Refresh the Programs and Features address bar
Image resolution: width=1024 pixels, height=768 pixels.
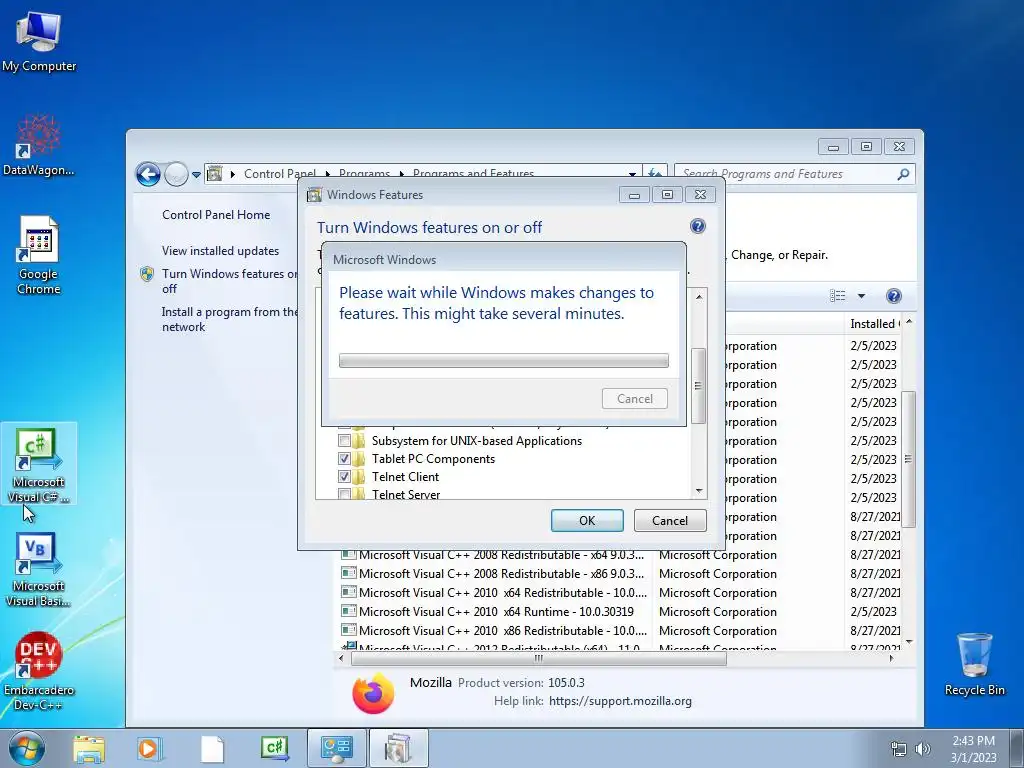[655, 174]
